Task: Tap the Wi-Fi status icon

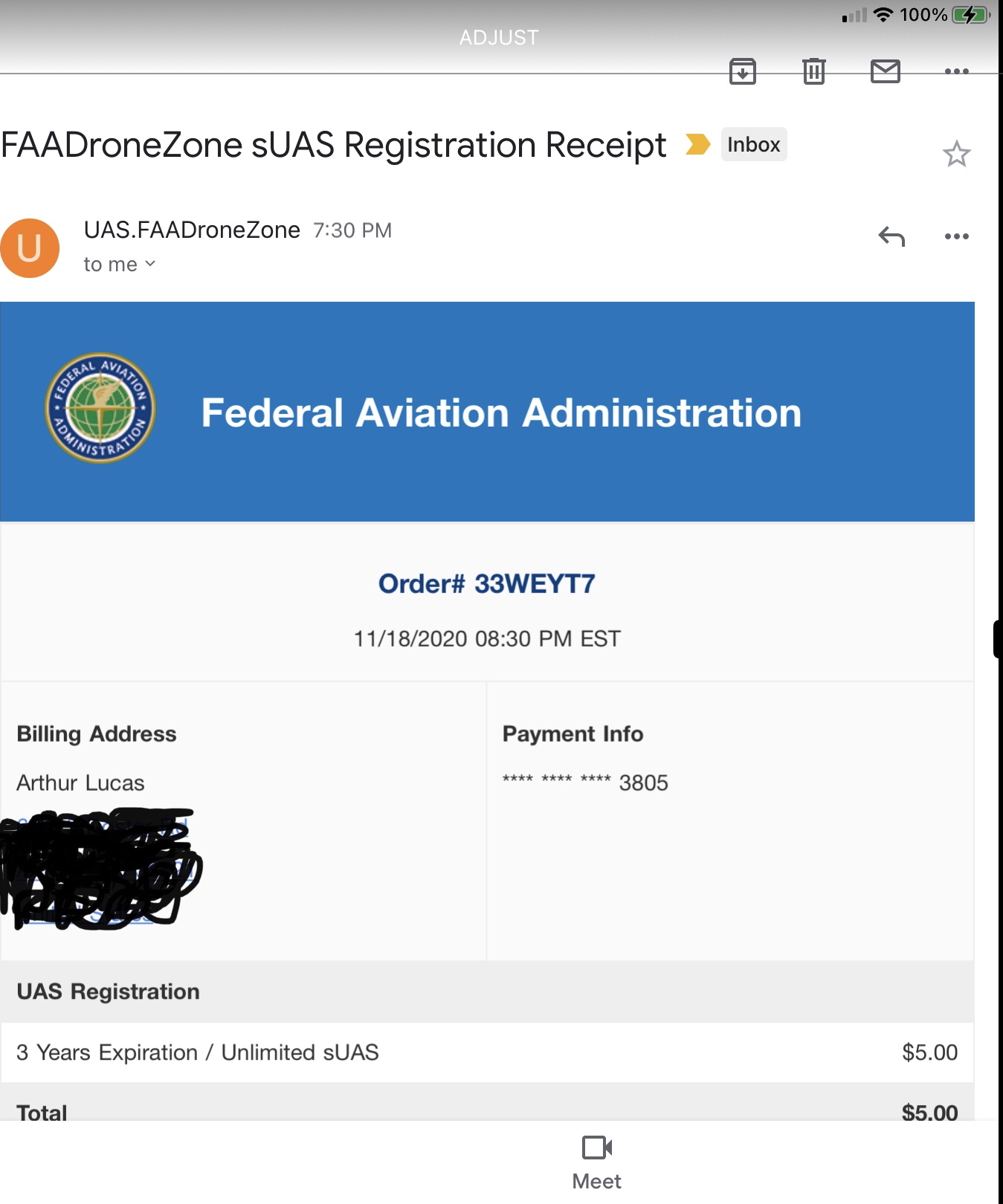Action: (x=883, y=15)
